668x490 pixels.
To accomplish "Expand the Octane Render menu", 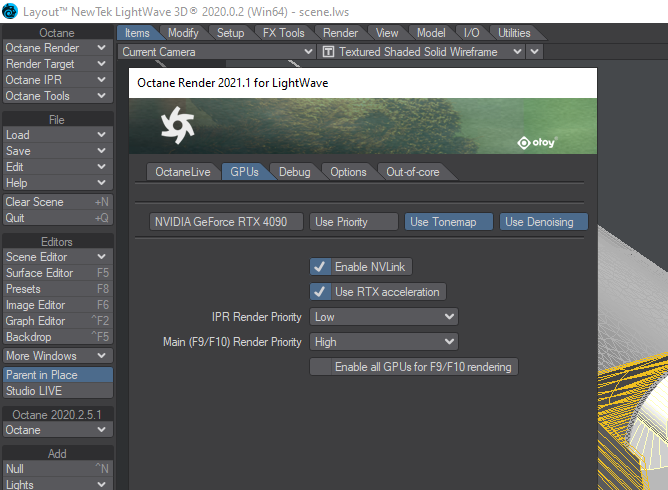I will (x=58, y=48).
